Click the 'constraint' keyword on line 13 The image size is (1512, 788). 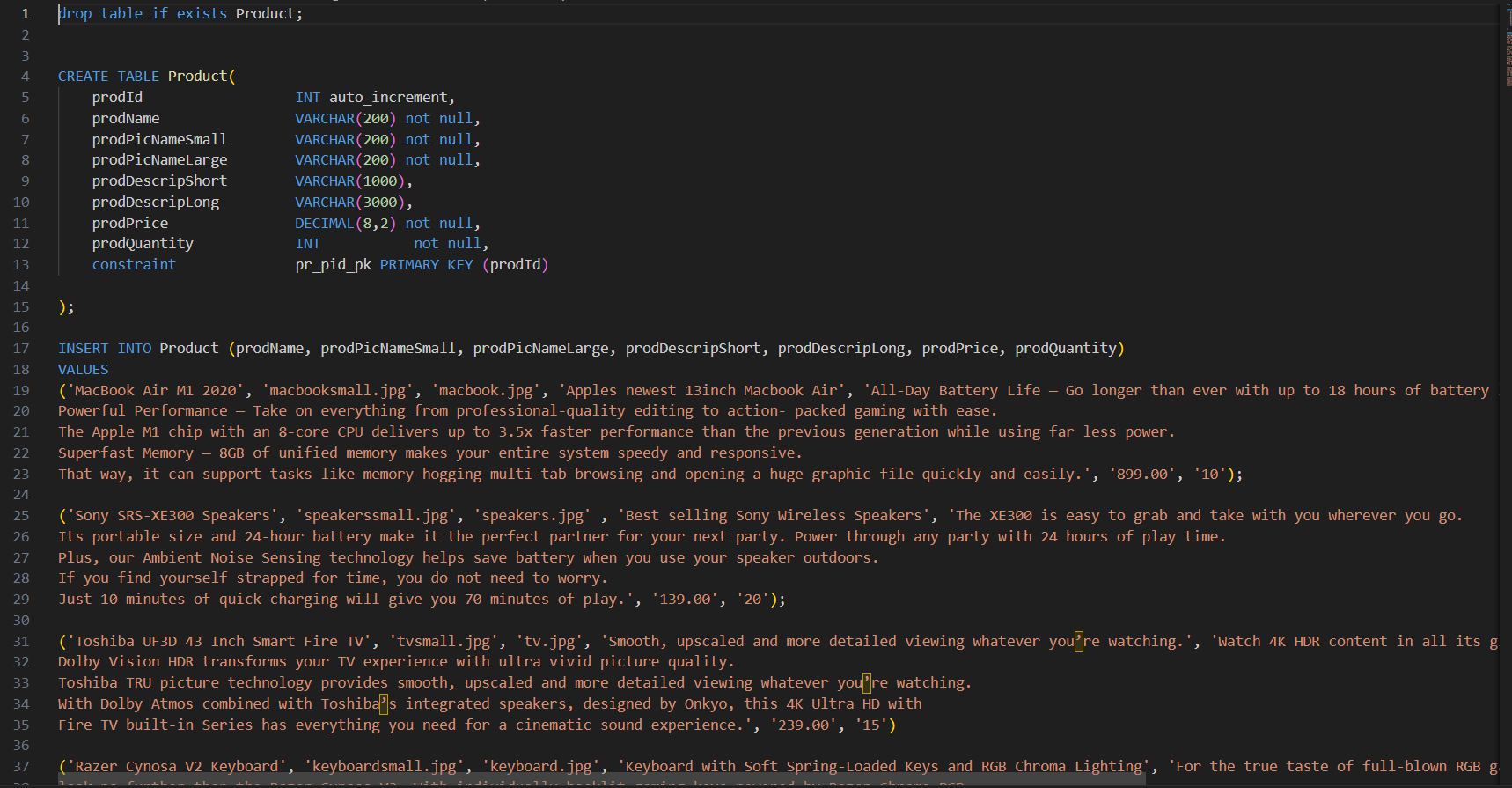134,265
